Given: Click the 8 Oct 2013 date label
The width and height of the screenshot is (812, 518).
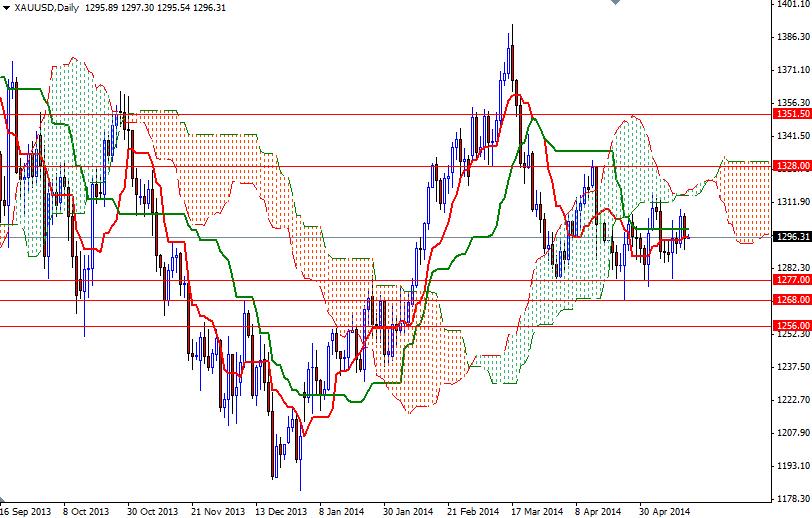Looking at the screenshot, I should point(86,511).
